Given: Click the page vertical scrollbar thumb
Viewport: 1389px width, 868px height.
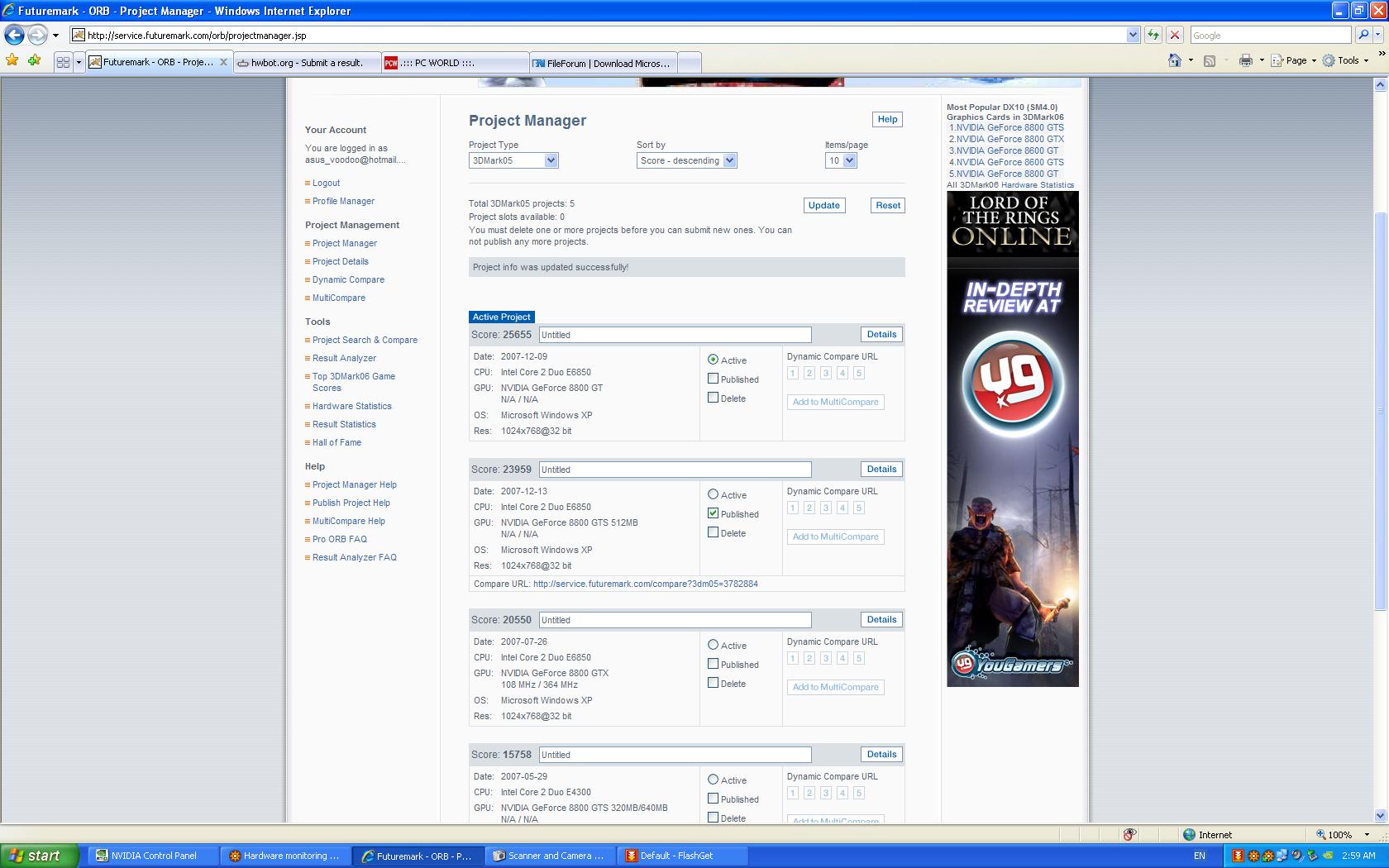Looking at the screenshot, I should [1379, 411].
